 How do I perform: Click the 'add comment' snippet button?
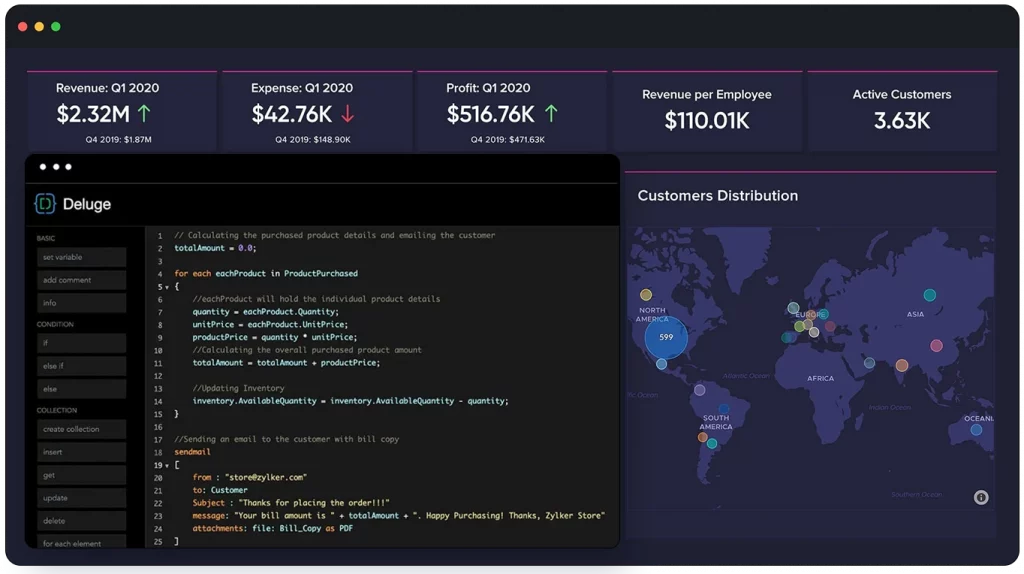point(81,280)
